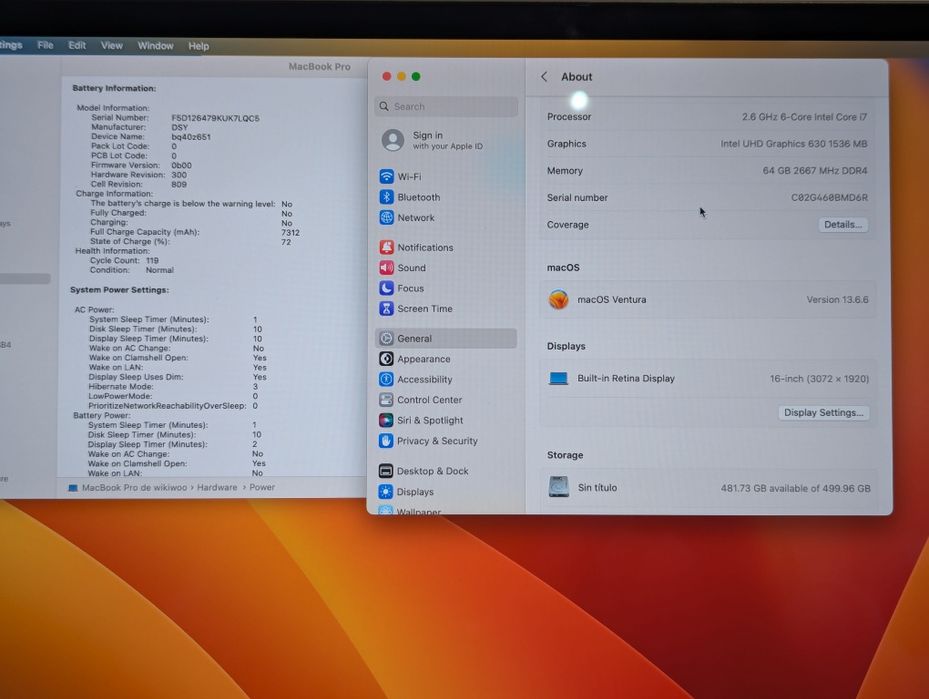Select the Sound speaker icon

(x=386, y=268)
